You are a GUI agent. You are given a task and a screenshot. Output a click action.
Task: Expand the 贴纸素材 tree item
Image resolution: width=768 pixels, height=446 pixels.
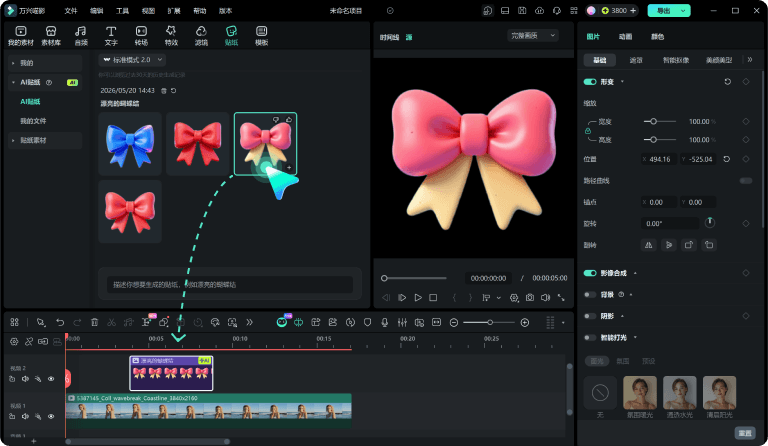pos(13,141)
